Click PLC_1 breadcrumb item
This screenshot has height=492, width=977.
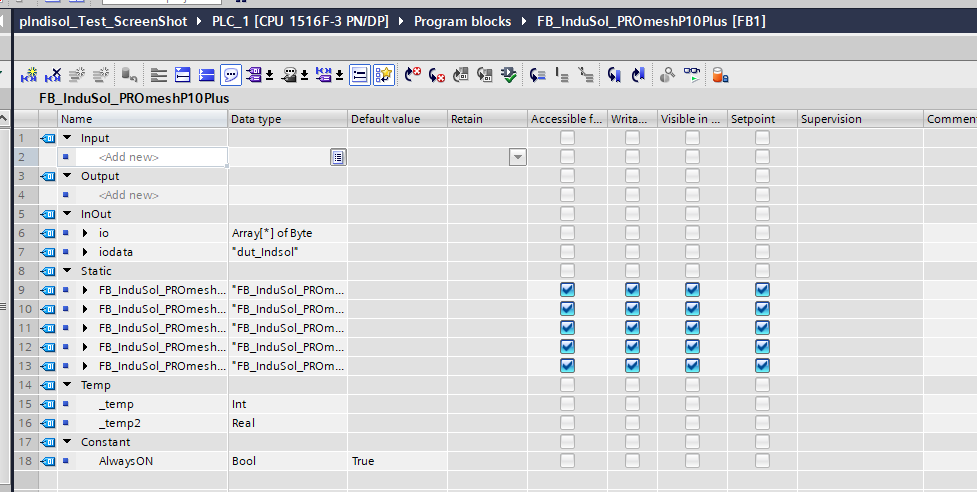click(x=300, y=21)
